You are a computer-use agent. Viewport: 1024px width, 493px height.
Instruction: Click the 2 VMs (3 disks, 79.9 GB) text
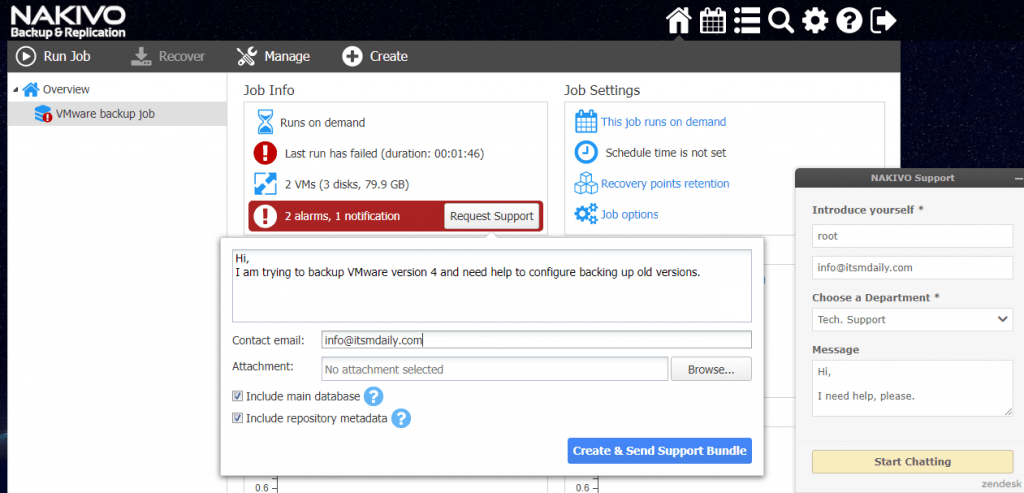pyautogui.click(x=347, y=185)
